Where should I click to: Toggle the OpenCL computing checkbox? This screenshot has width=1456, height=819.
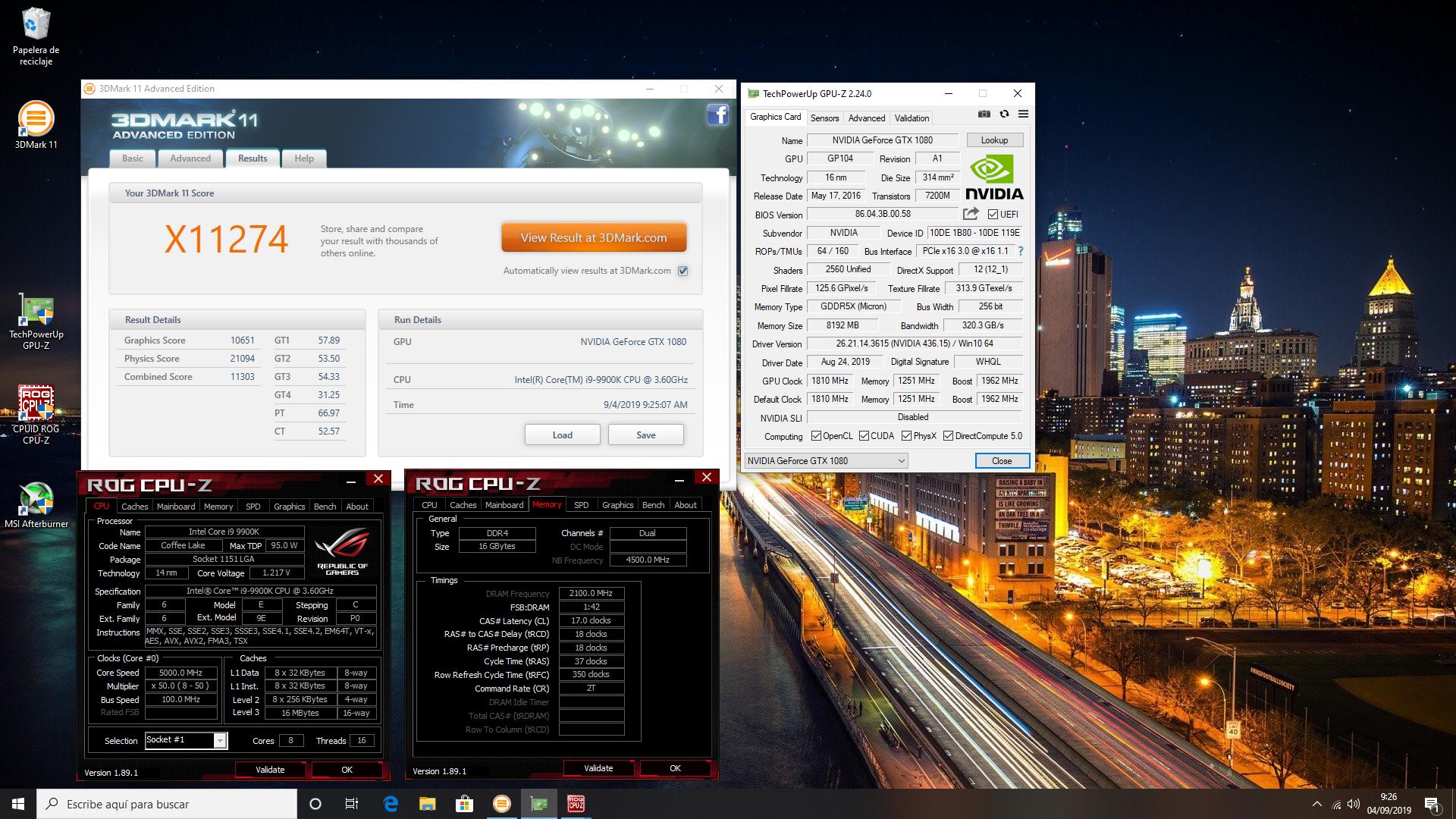(816, 436)
